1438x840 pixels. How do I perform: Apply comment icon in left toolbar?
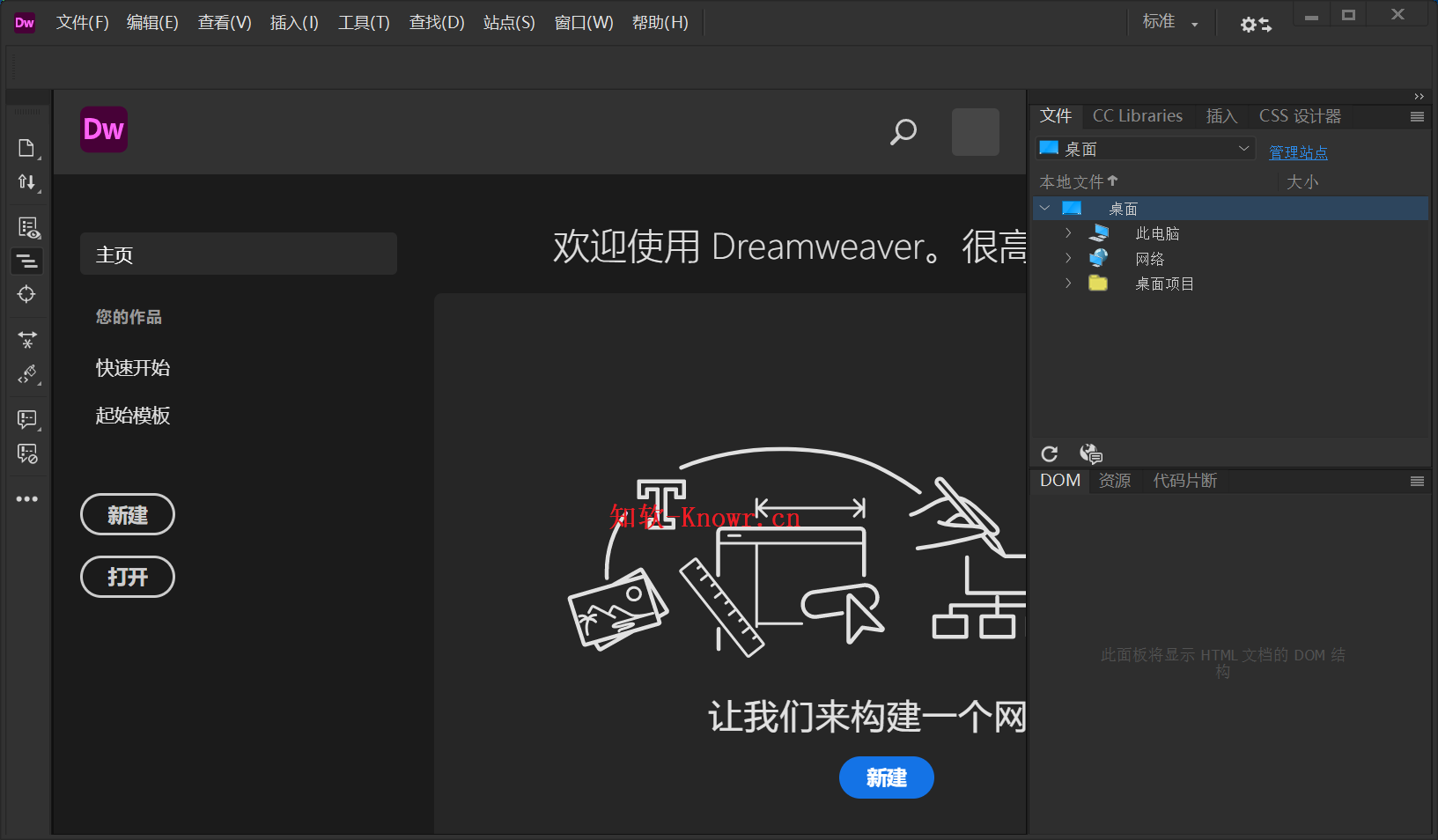tap(27, 420)
